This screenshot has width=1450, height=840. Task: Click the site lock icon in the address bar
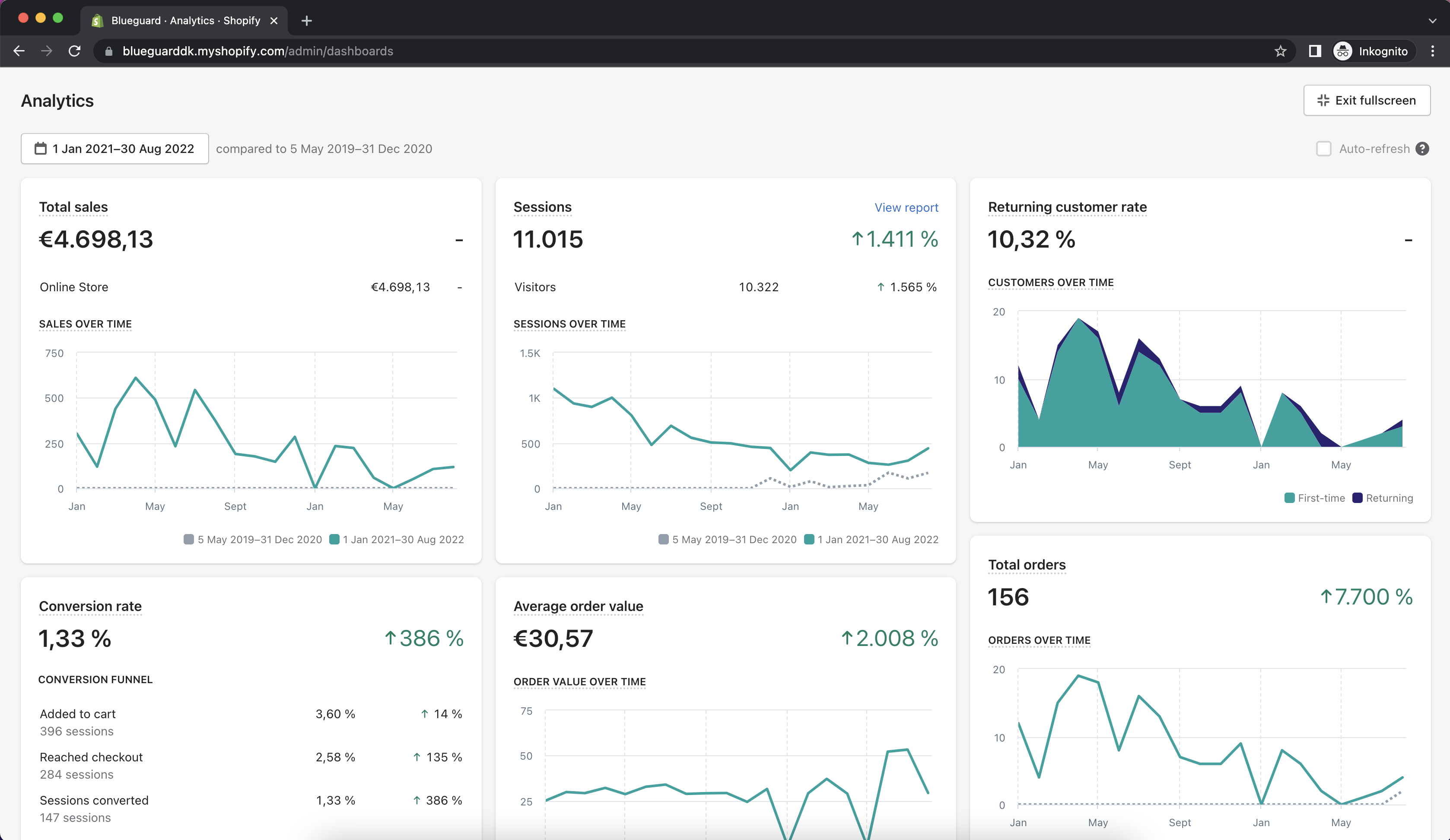coord(109,51)
